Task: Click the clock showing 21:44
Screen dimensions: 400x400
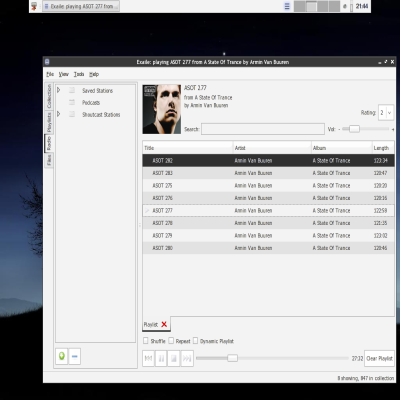Action: click(x=362, y=6)
